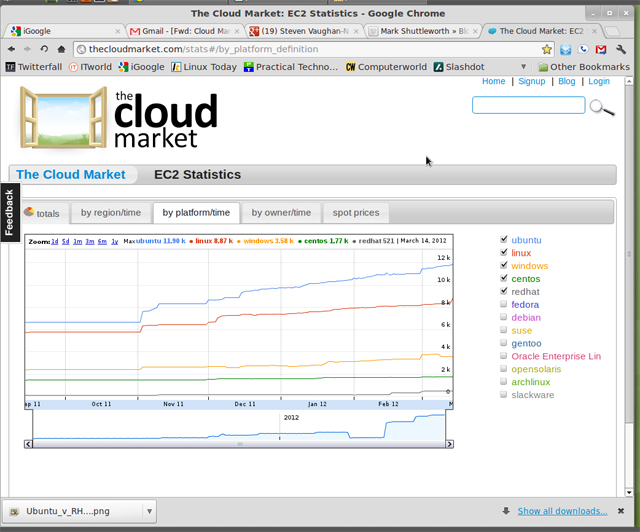Click the chart timeline range slider
The image size is (640, 532).
pyautogui.click(x=239, y=444)
